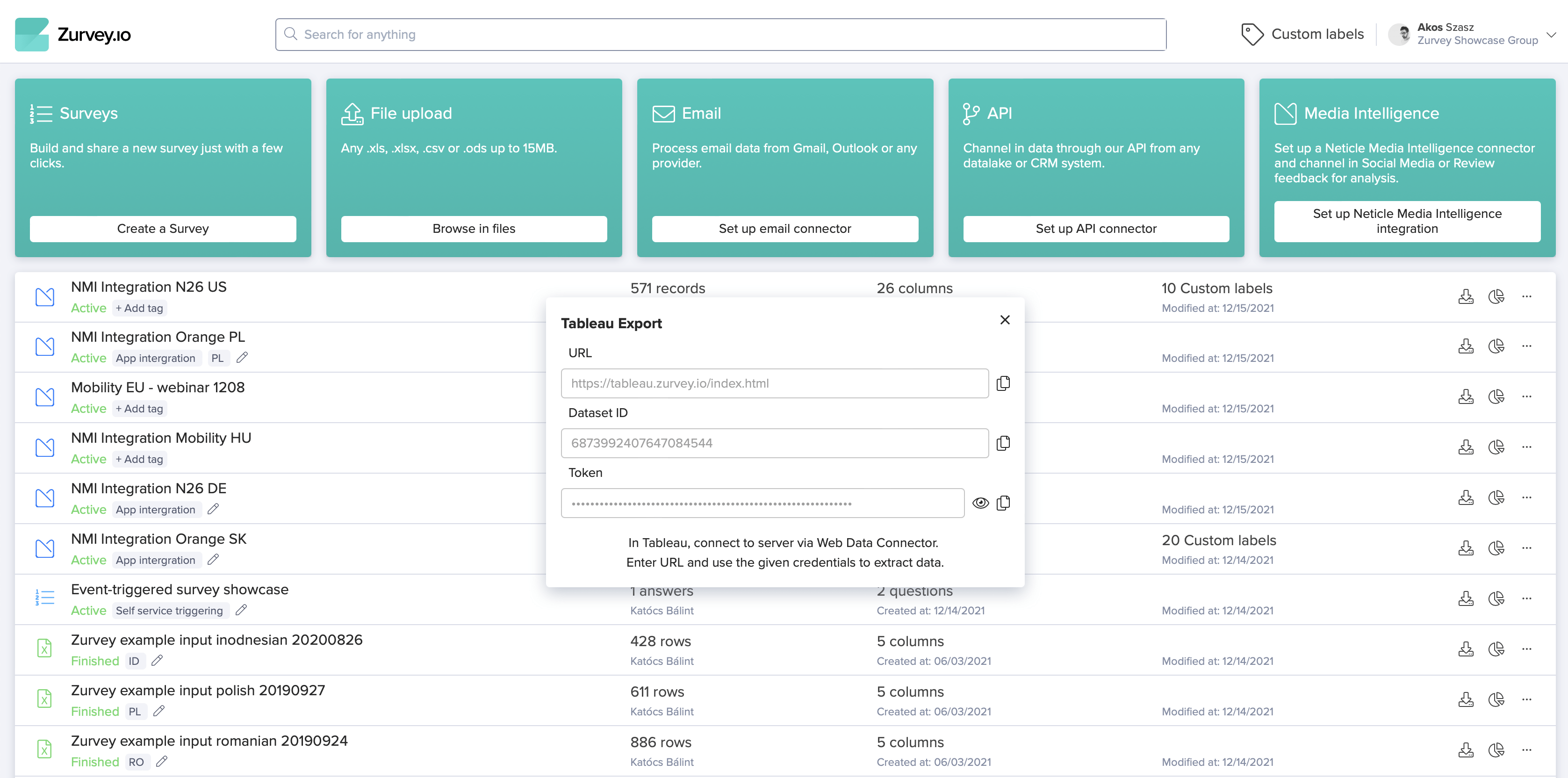Screen dimensions: 1568x778
Task: Edit tags of NMI Integration Orange SK
Action: [213, 560]
